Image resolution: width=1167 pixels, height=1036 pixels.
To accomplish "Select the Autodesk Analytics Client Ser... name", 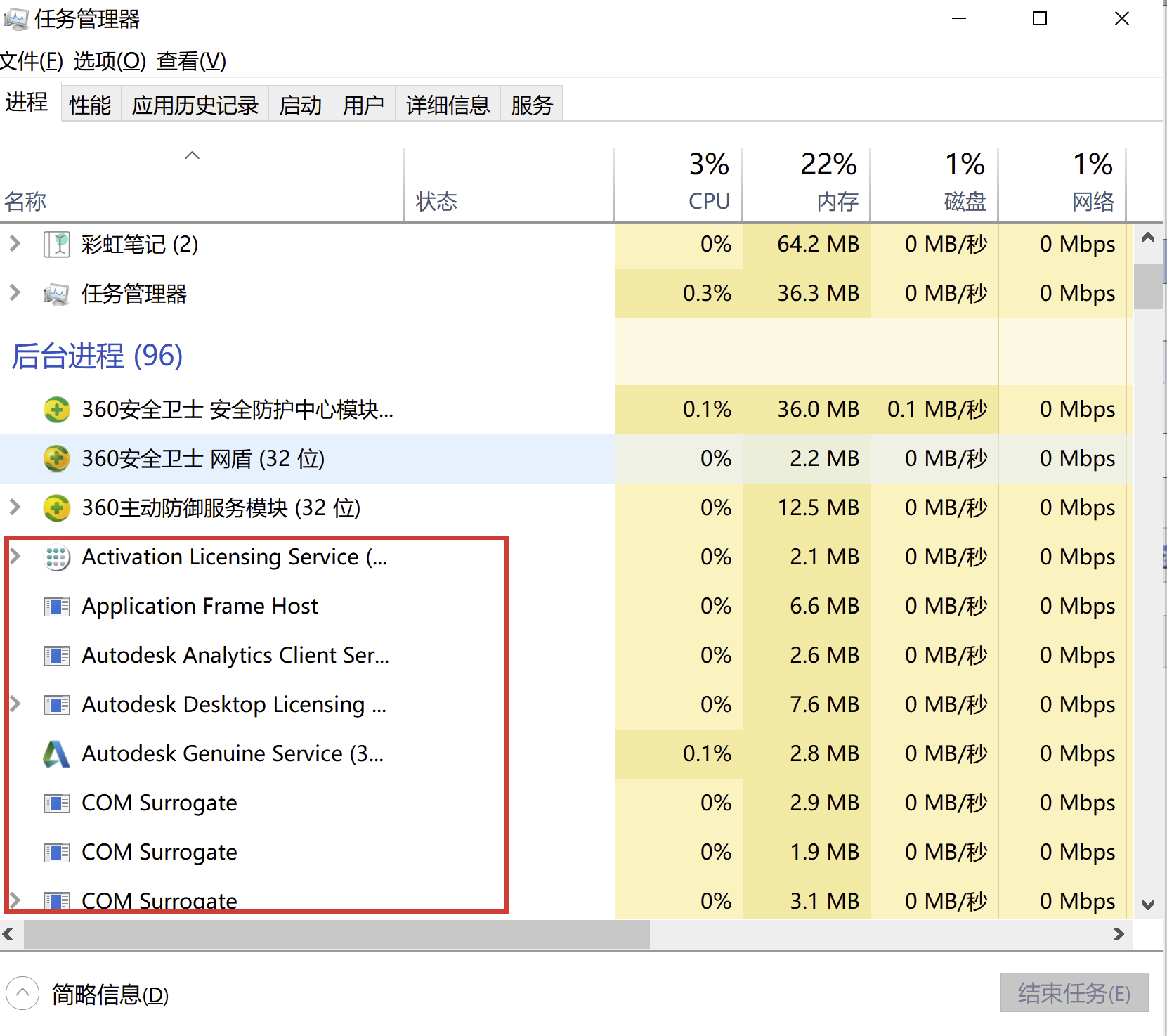I will click(x=235, y=655).
